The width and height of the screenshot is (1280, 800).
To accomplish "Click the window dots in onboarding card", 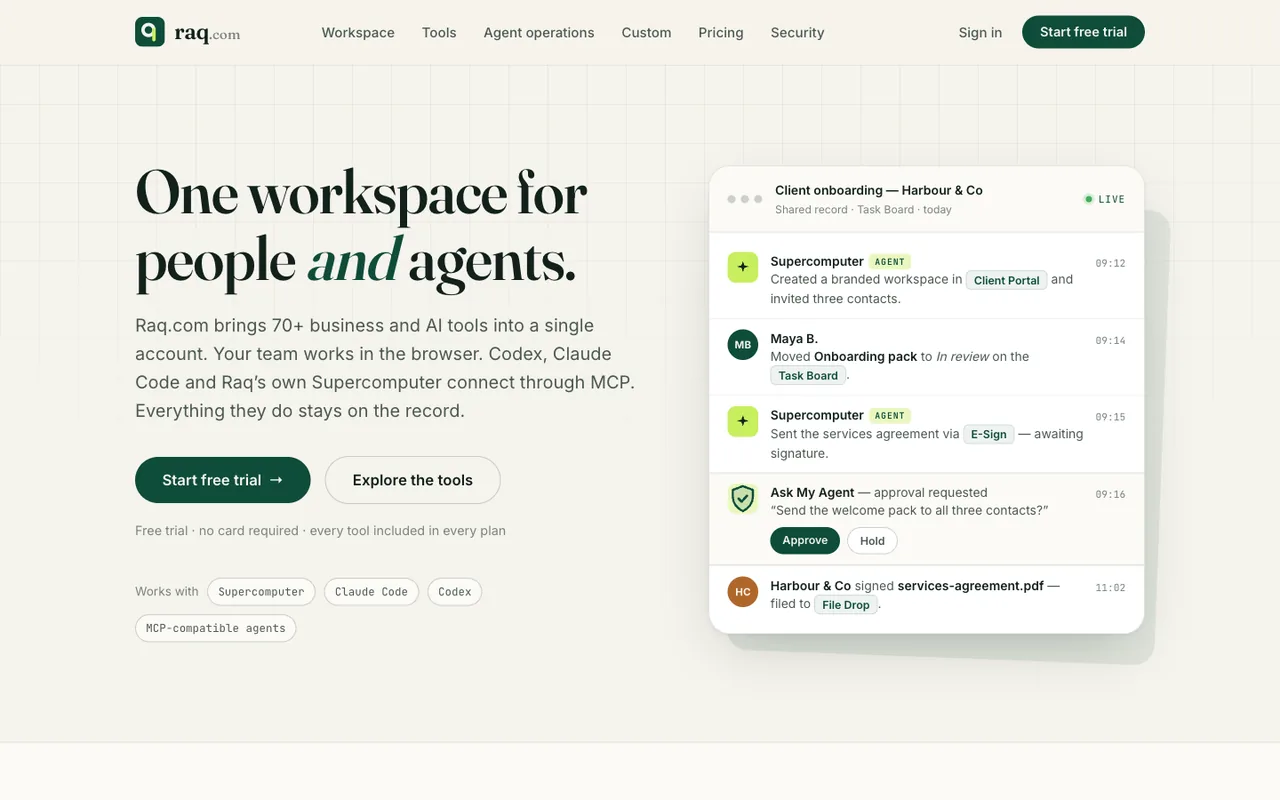I will tap(745, 199).
